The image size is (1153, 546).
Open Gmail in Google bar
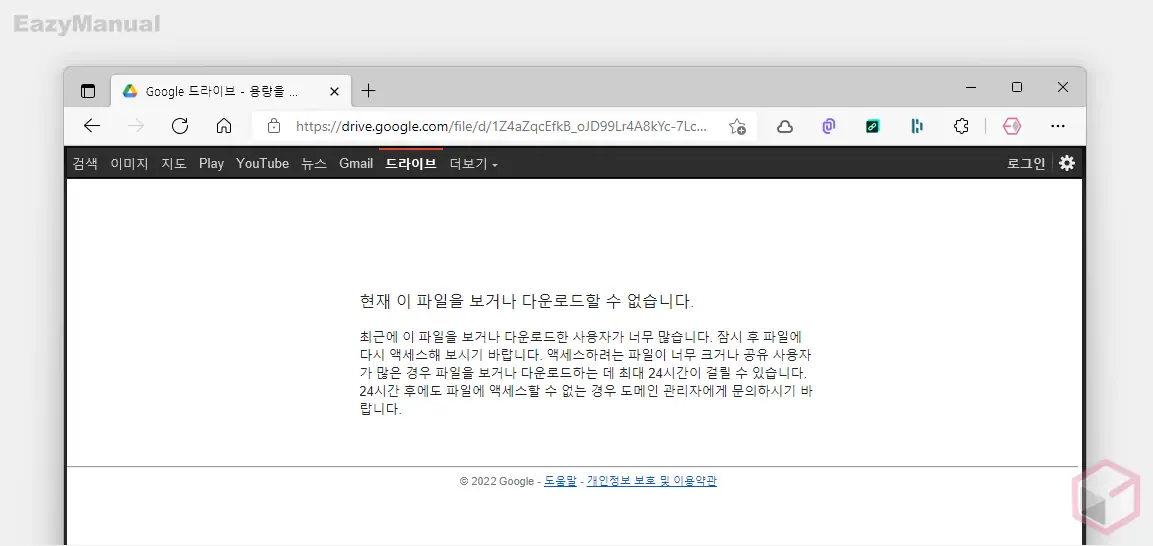point(356,163)
